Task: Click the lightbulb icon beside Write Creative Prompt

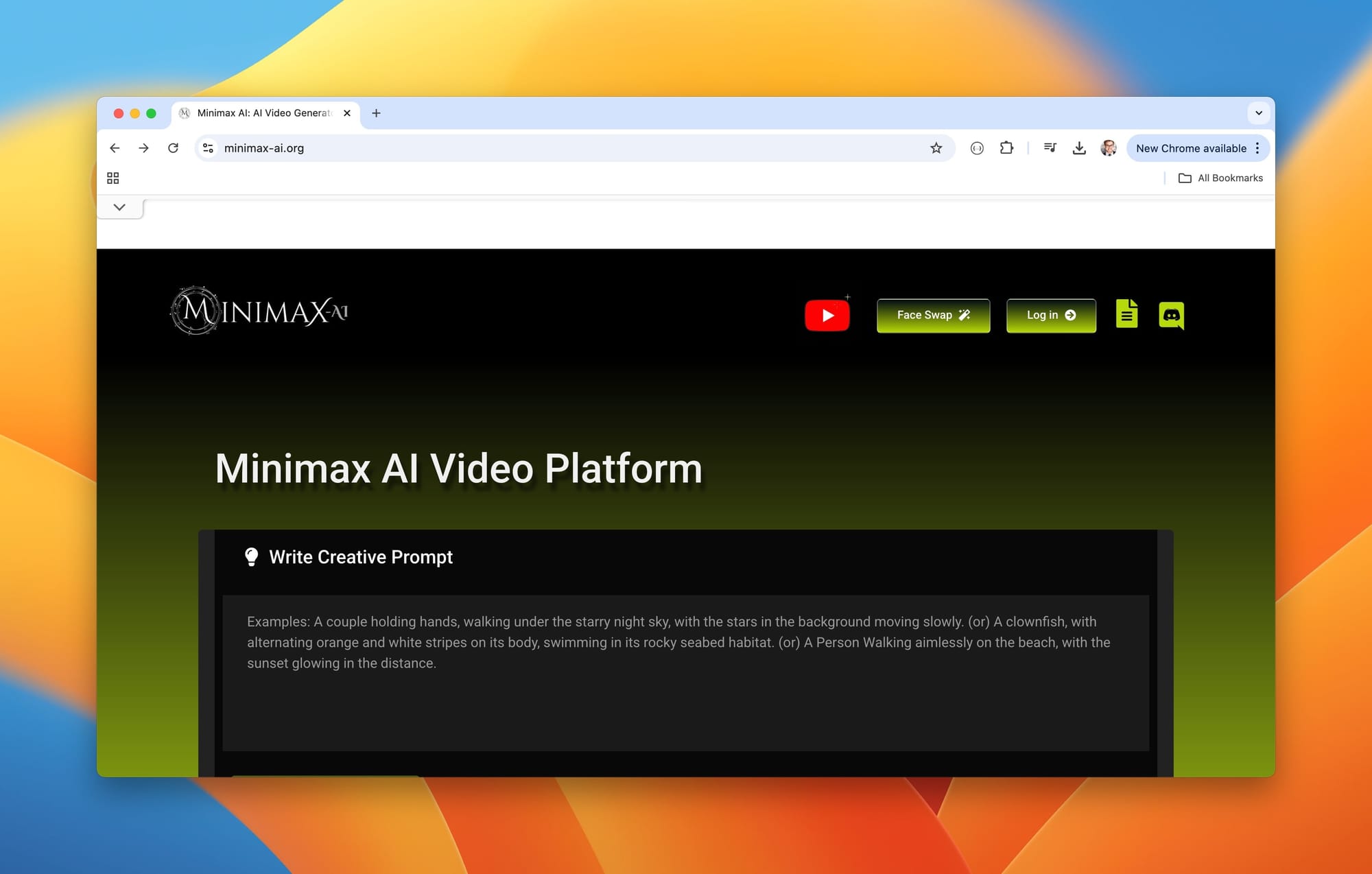Action: pos(252,557)
